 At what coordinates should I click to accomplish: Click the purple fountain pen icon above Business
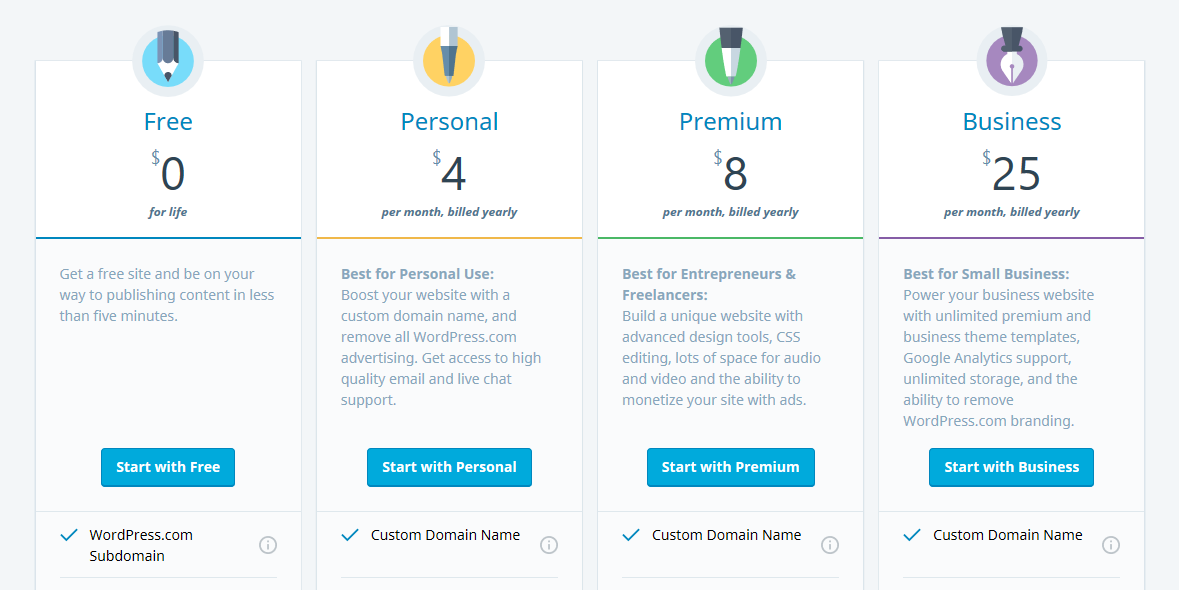pyautogui.click(x=1011, y=60)
